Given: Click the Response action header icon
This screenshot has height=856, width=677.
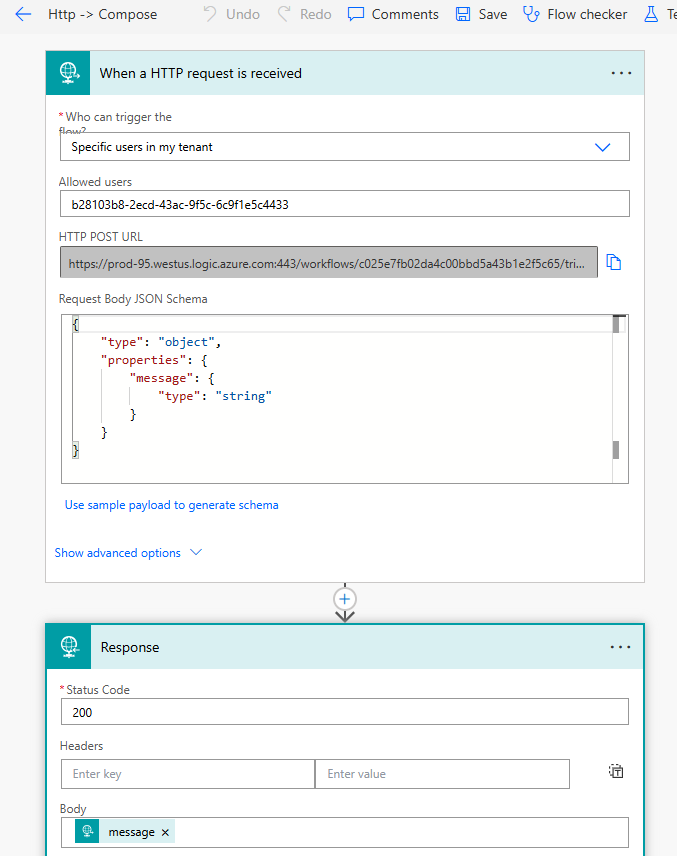Looking at the screenshot, I should point(67,646).
